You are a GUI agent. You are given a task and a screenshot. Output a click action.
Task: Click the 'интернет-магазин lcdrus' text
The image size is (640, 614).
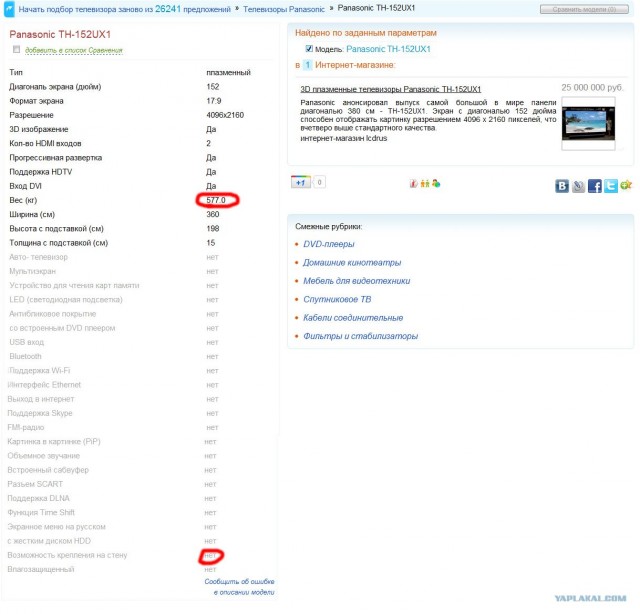point(344,138)
